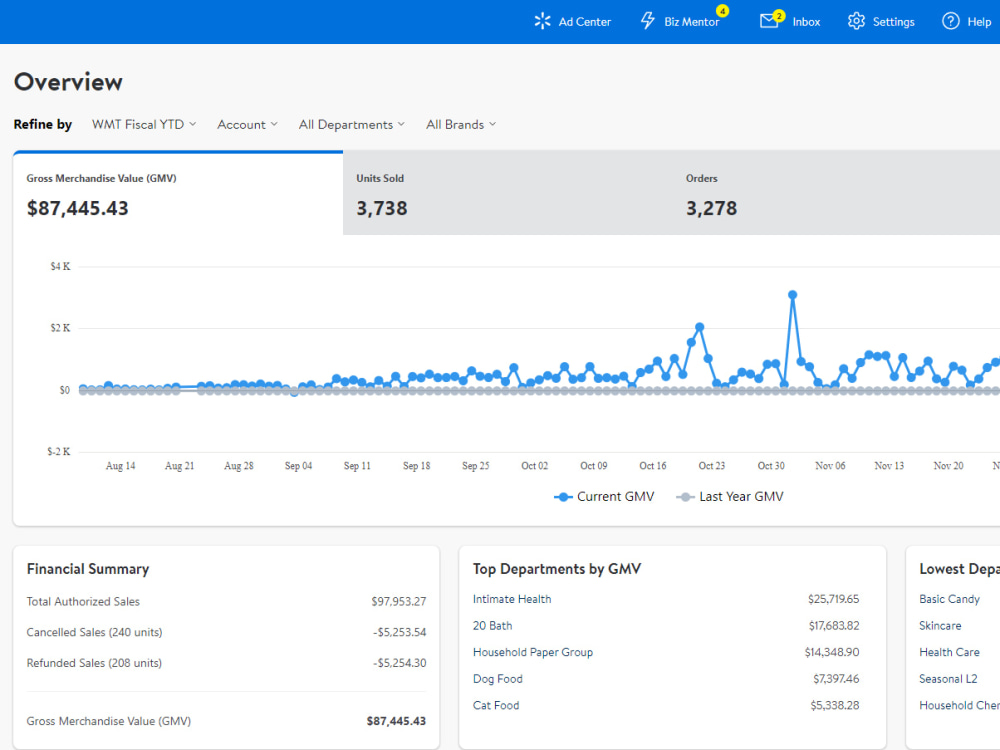The width and height of the screenshot is (1000, 750).
Task: Click the $14,348.90 value
Action: pyautogui.click(x=832, y=652)
